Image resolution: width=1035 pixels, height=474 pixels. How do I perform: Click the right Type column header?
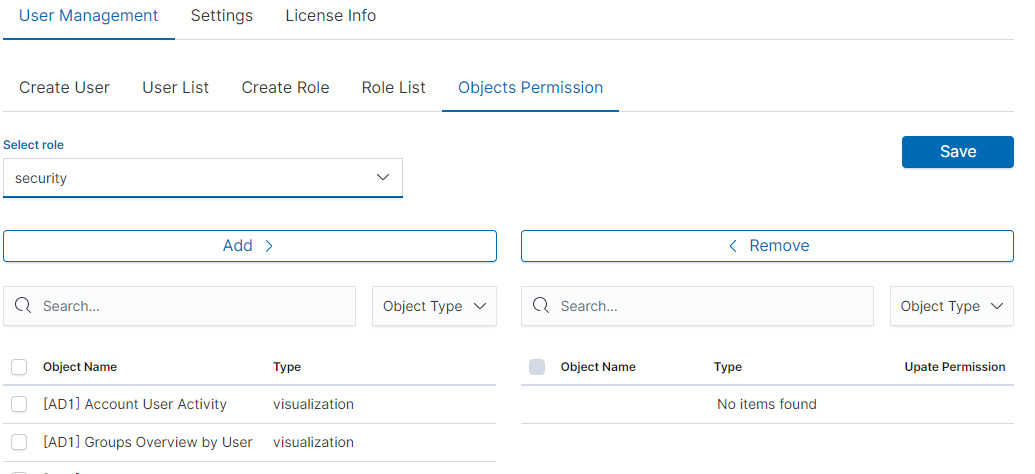click(x=727, y=367)
